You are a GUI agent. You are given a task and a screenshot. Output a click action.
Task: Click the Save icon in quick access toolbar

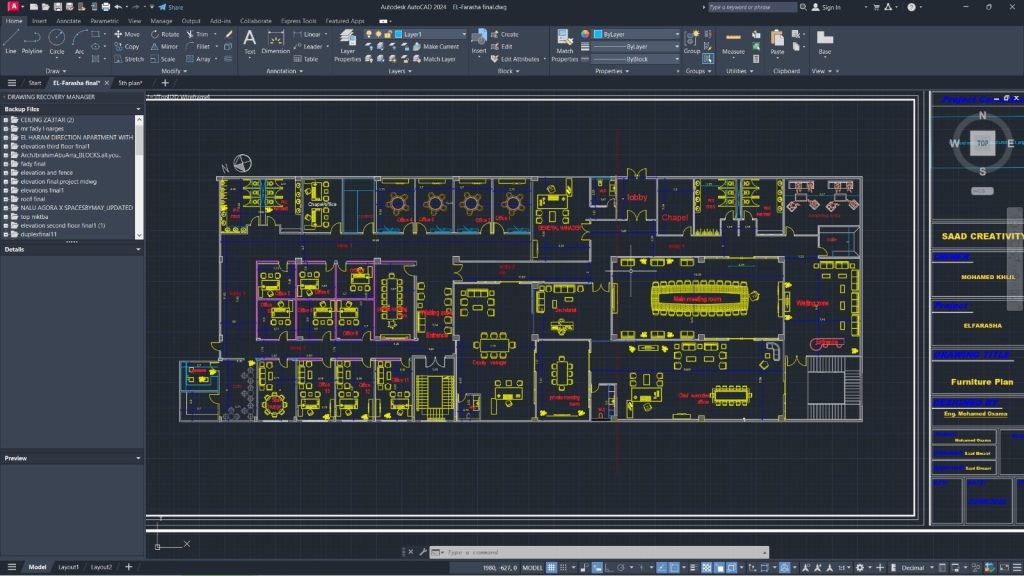click(x=57, y=7)
